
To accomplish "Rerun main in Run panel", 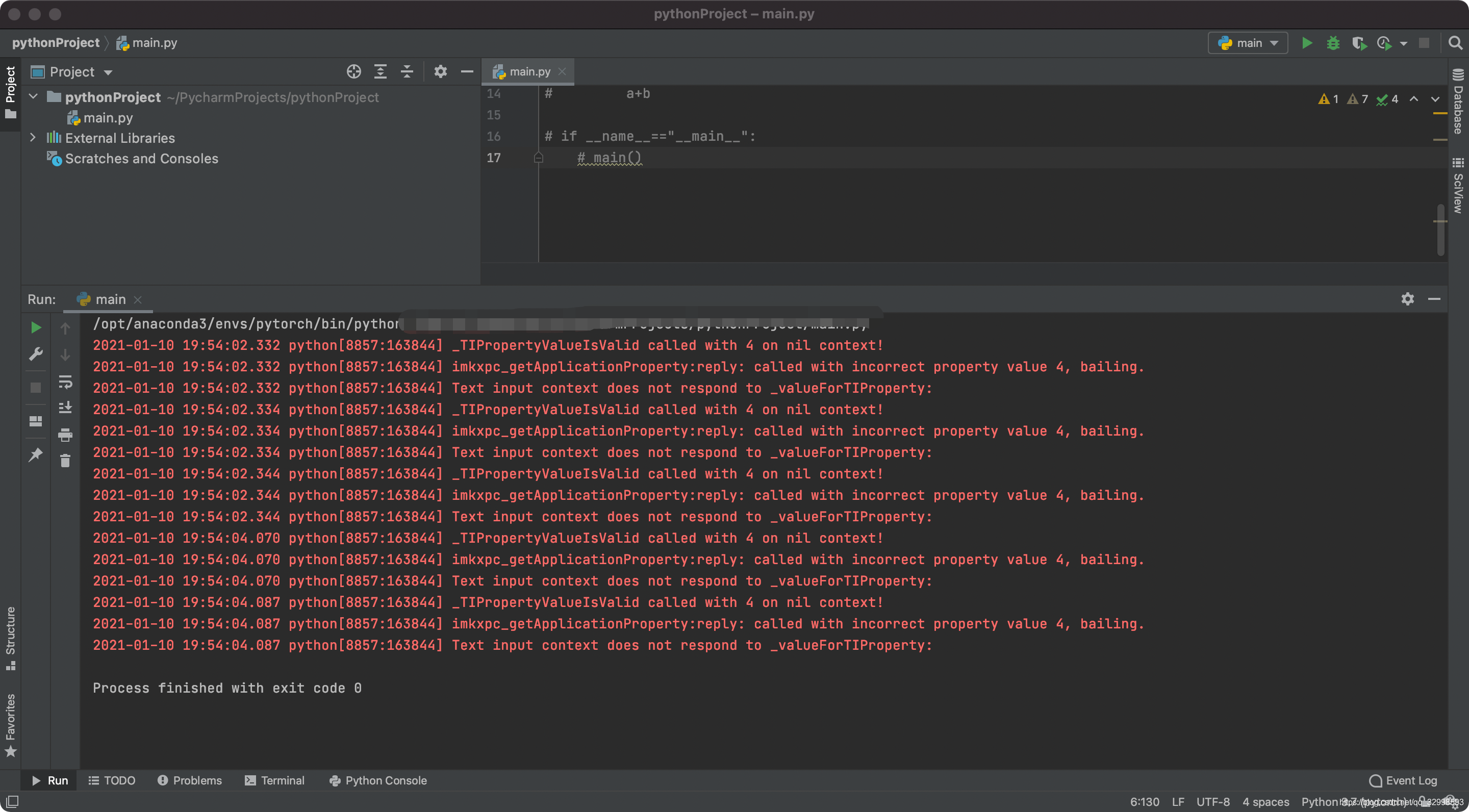I will coord(35,327).
